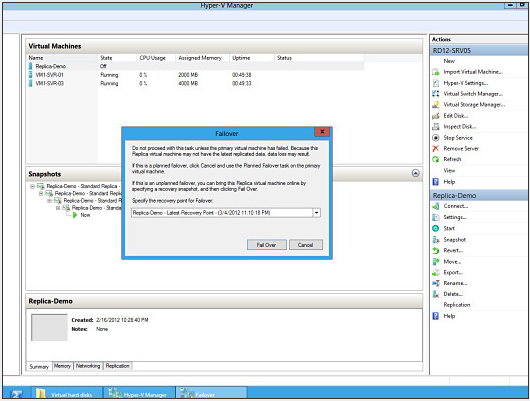Viewport: 530px width, 401px height.
Task: Open Virtual hard disks folder in taskbar
Action: 67,393
